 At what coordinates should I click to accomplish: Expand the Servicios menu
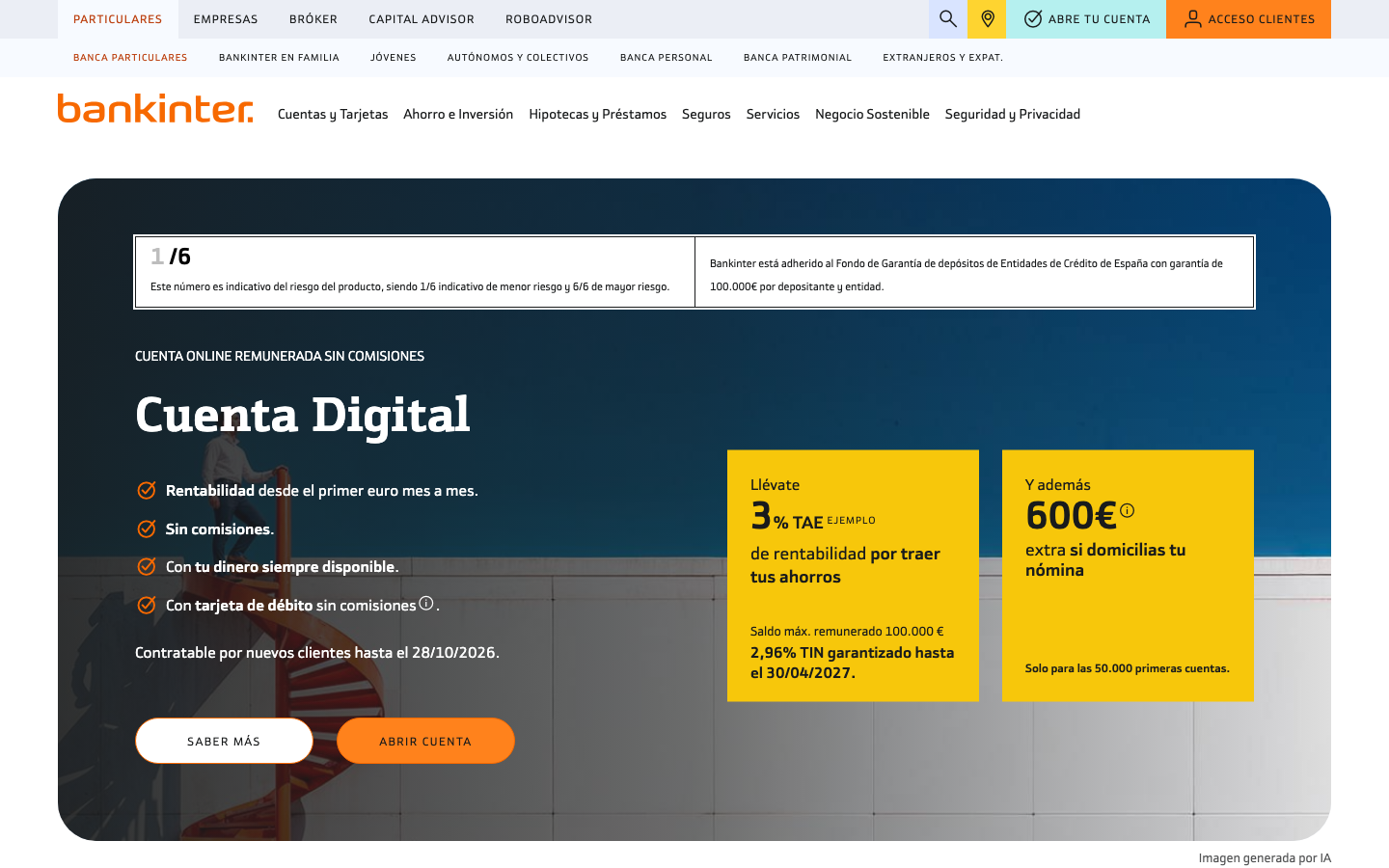(x=773, y=114)
